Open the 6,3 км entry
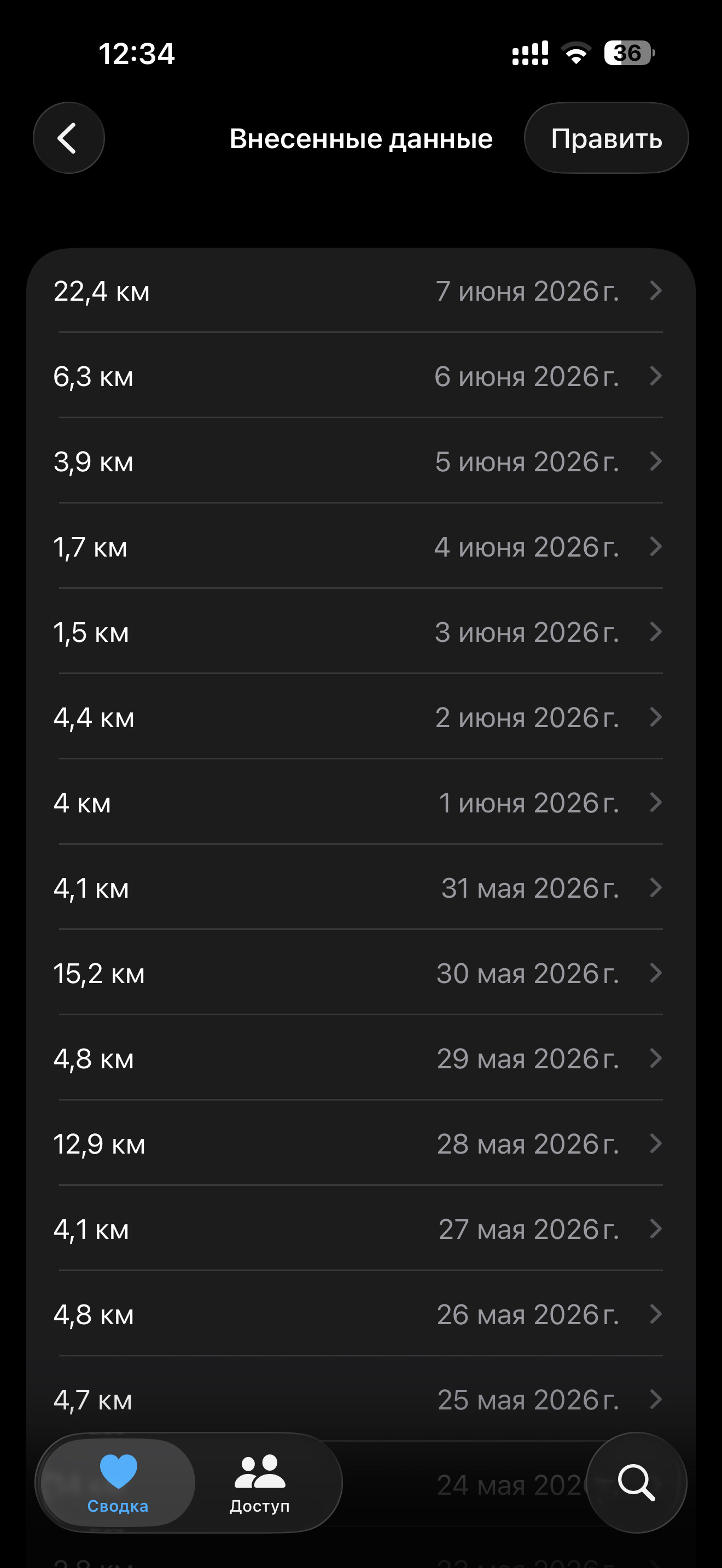This screenshot has height=1568, width=722. [x=361, y=376]
